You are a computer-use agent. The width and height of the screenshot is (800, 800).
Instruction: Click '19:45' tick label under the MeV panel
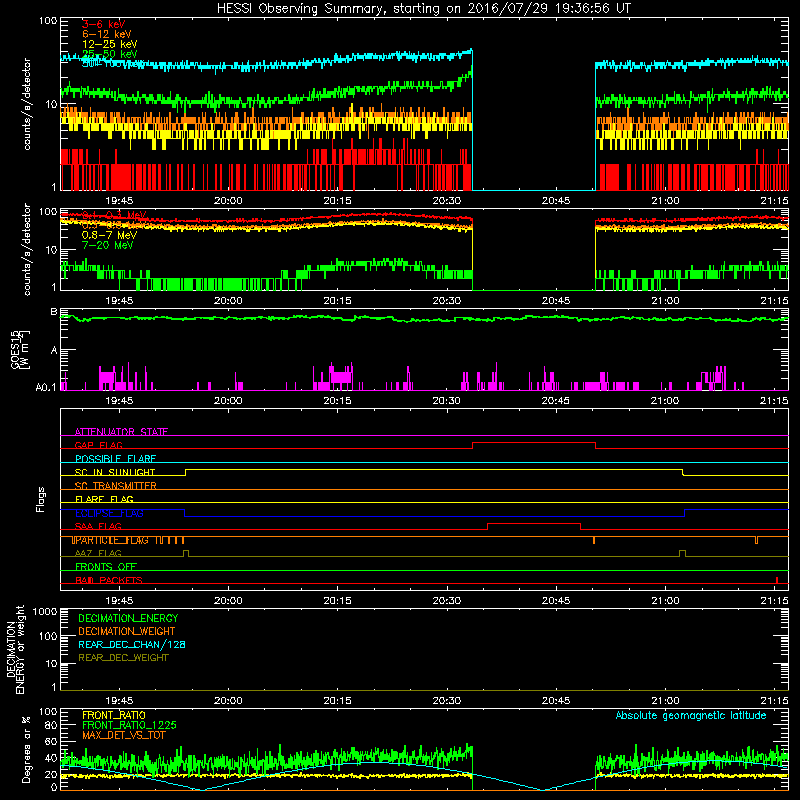coord(119,301)
